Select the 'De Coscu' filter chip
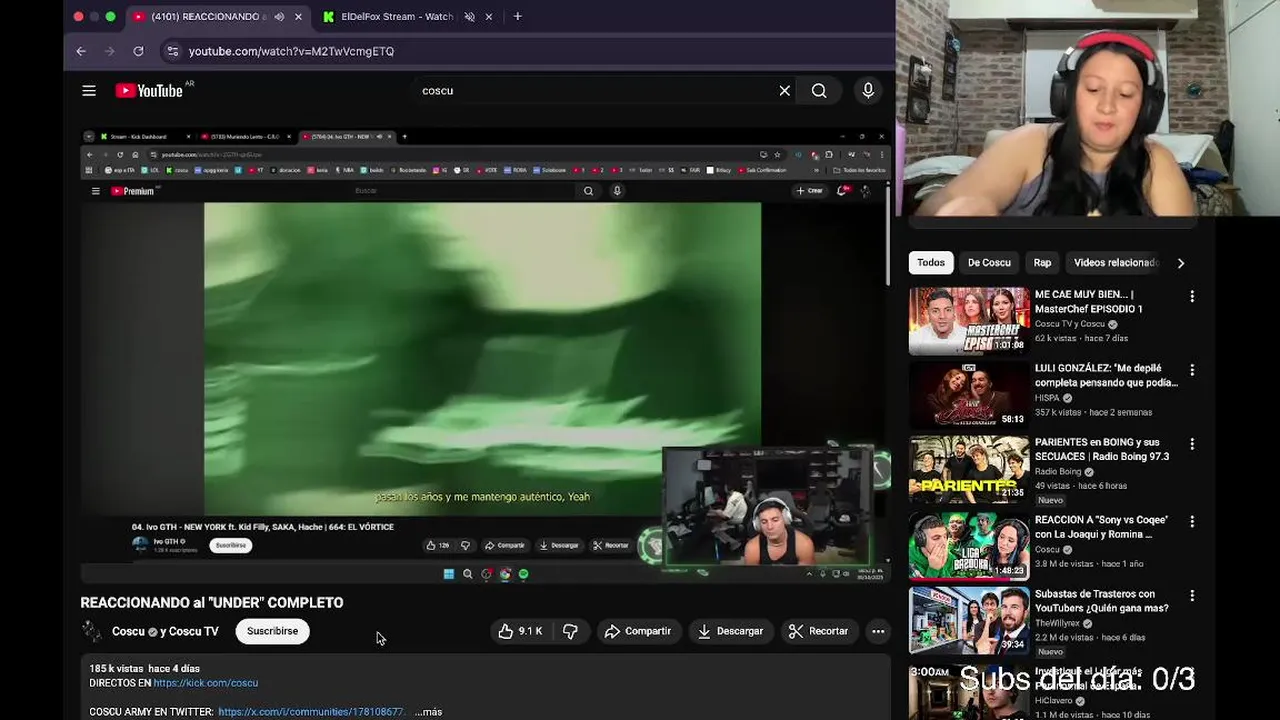This screenshot has height=720, width=1280. [x=989, y=263]
